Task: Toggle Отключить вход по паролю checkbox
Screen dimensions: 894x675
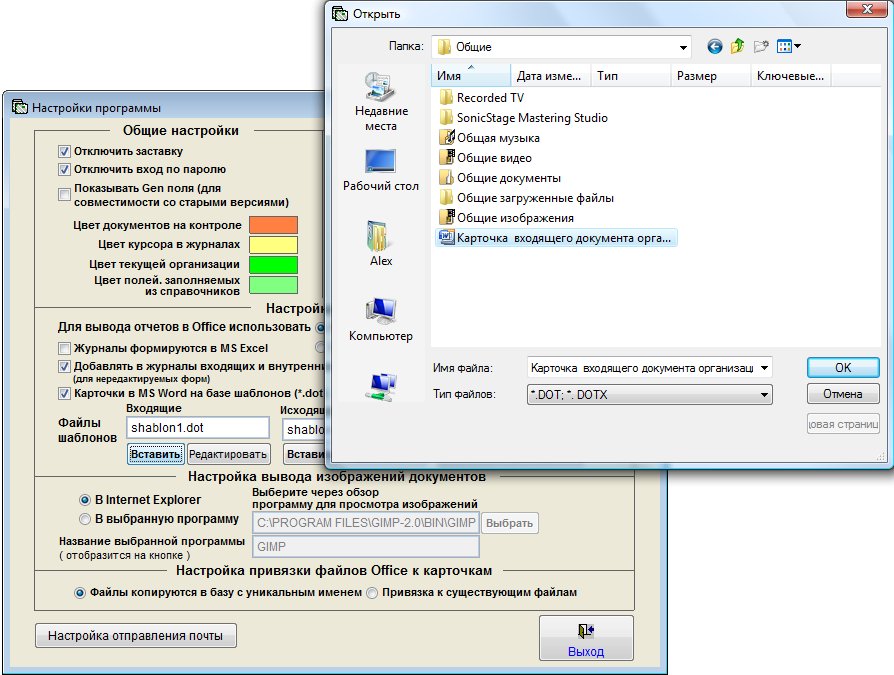Action: point(65,170)
